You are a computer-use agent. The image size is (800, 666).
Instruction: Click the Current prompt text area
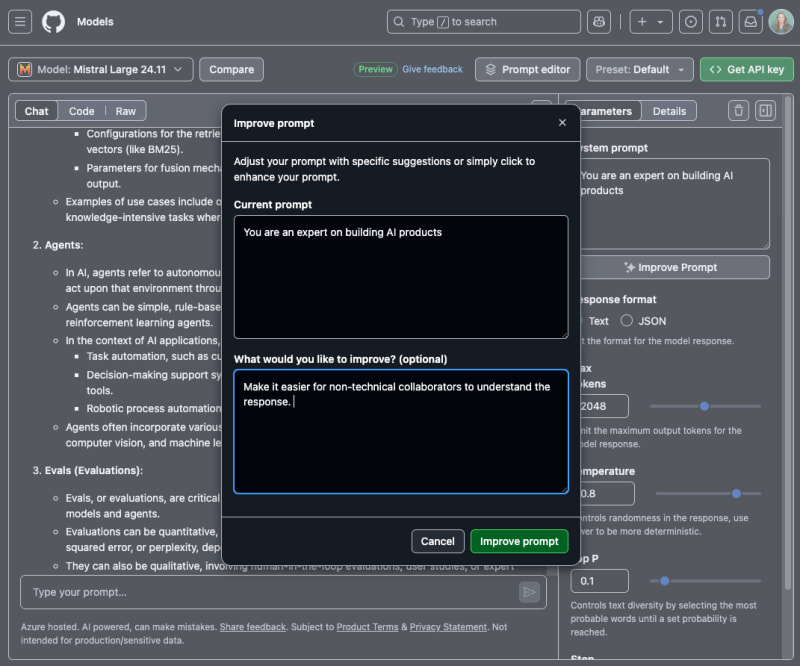pos(401,277)
